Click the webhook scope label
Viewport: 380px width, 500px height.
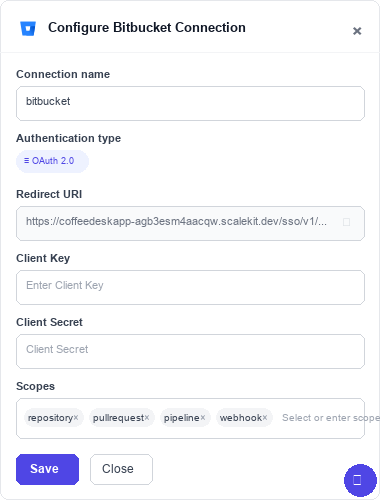pyautogui.click(x=241, y=418)
